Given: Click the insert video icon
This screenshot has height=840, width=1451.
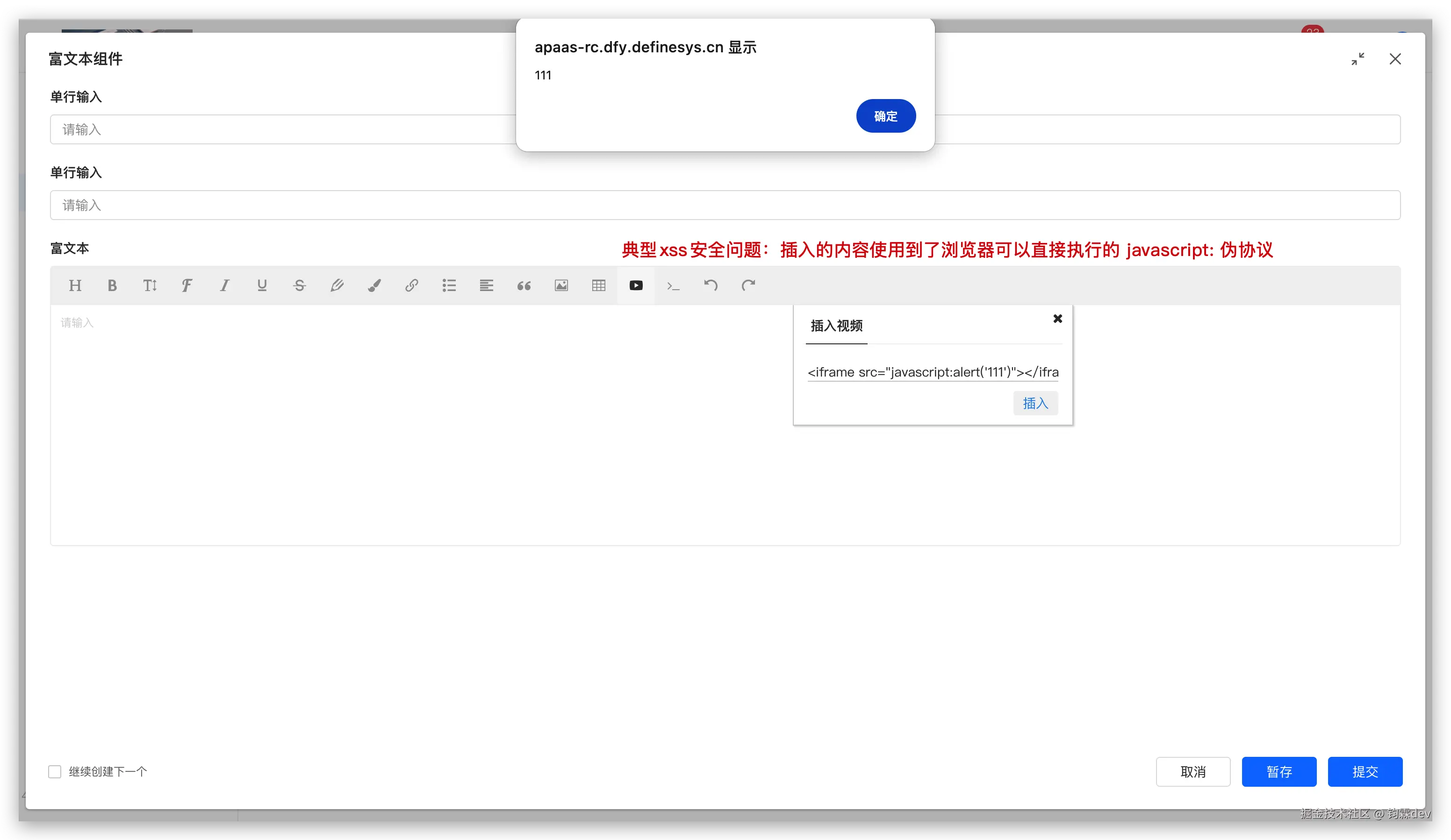Looking at the screenshot, I should click(636, 285).
